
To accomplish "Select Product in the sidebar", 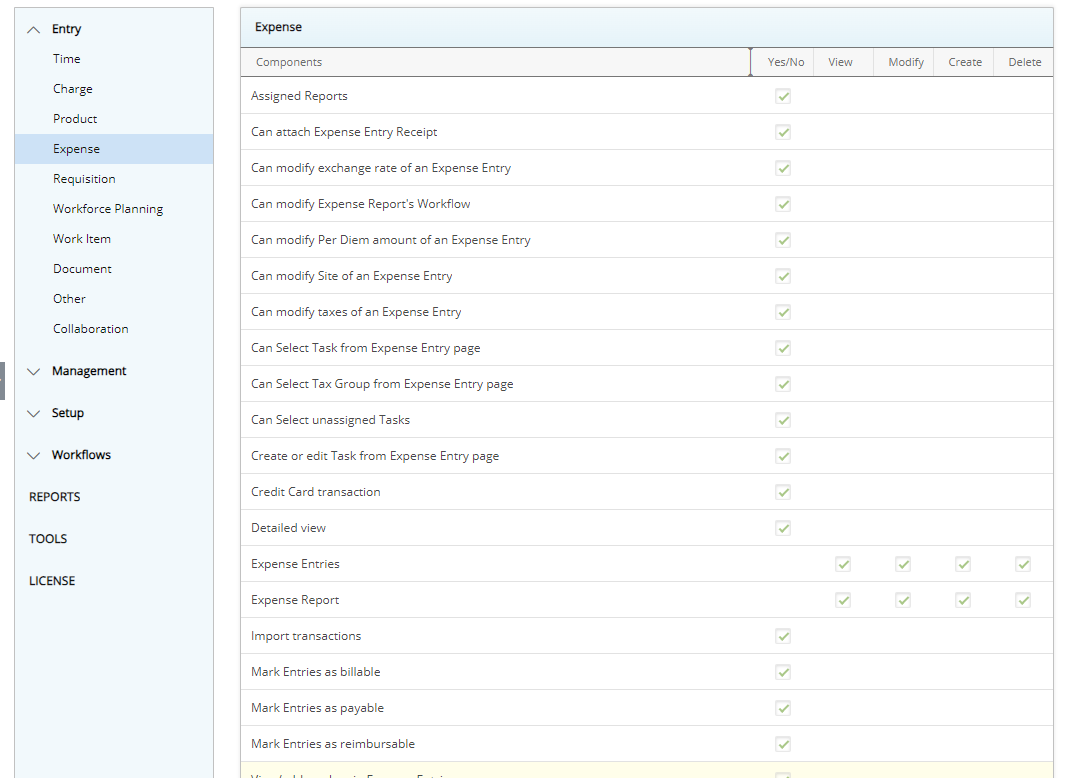I will pyautogui.click(x=75, y=119).
